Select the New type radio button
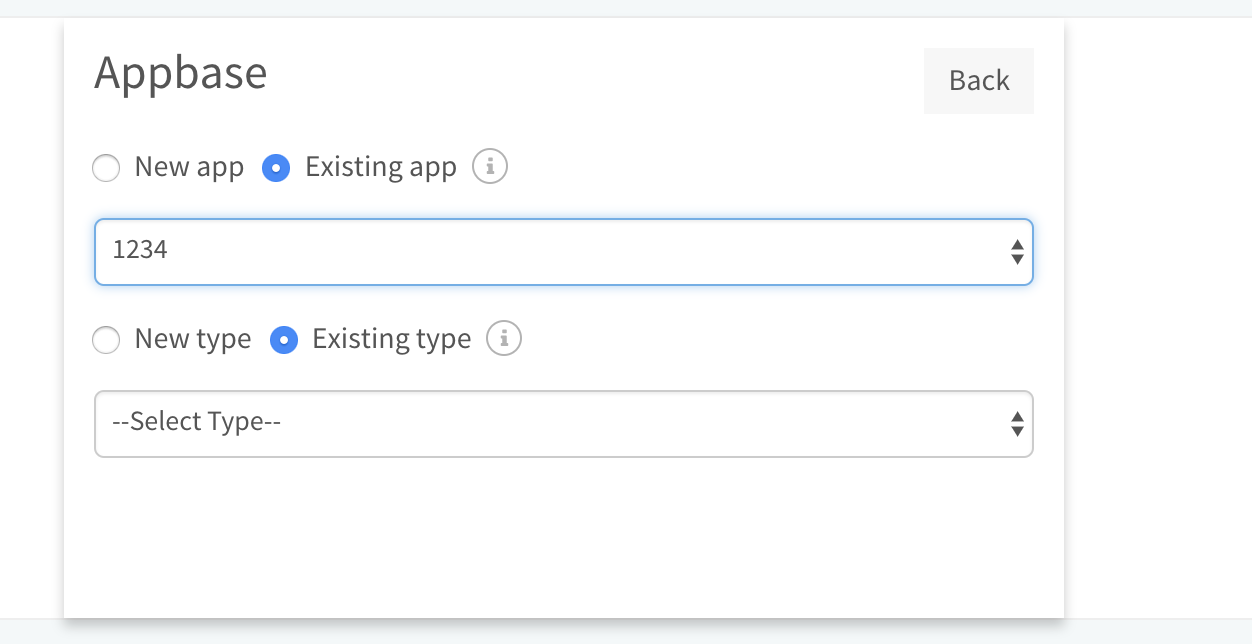1252x644 pixels. 106,340
